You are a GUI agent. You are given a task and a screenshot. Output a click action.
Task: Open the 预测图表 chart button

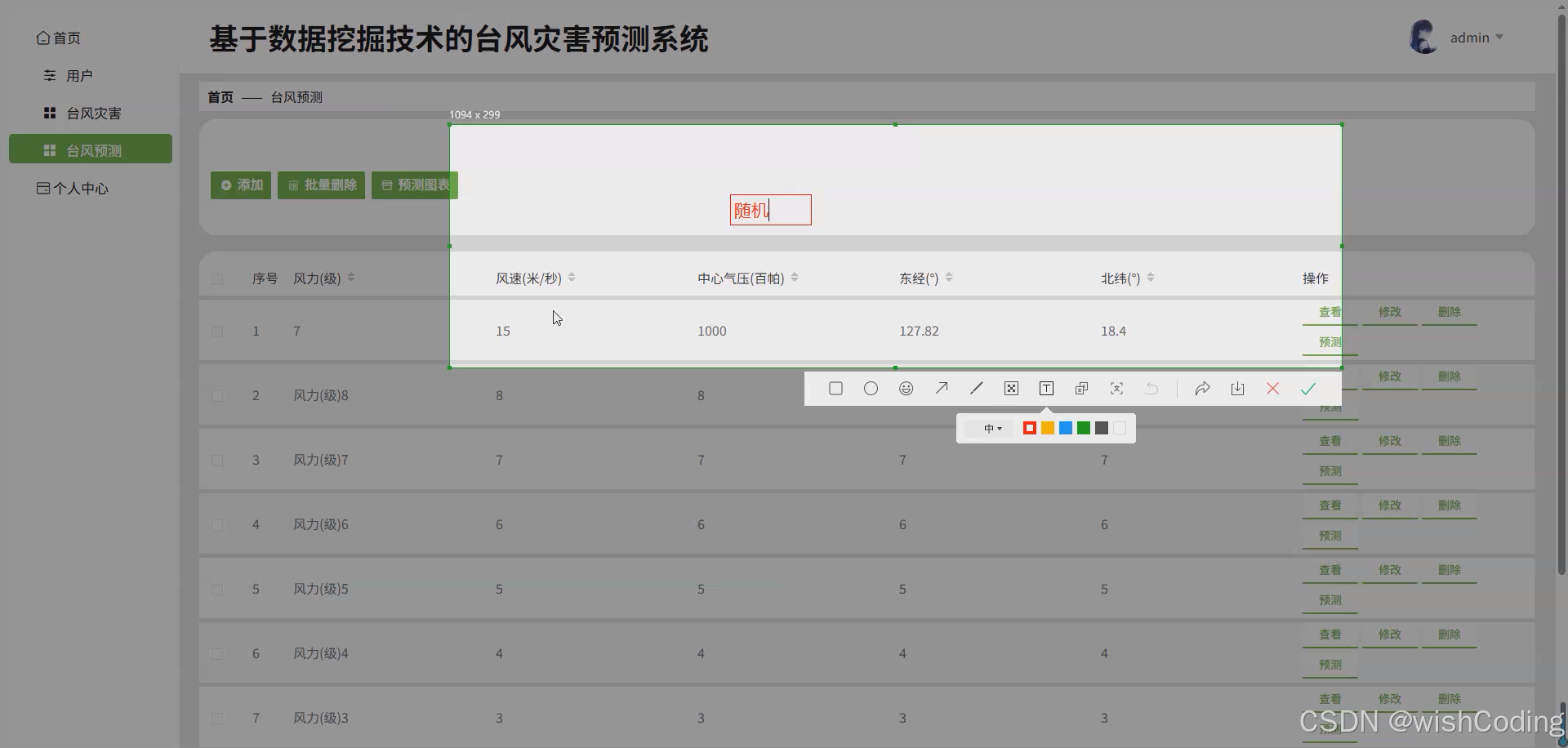[415, 185]
